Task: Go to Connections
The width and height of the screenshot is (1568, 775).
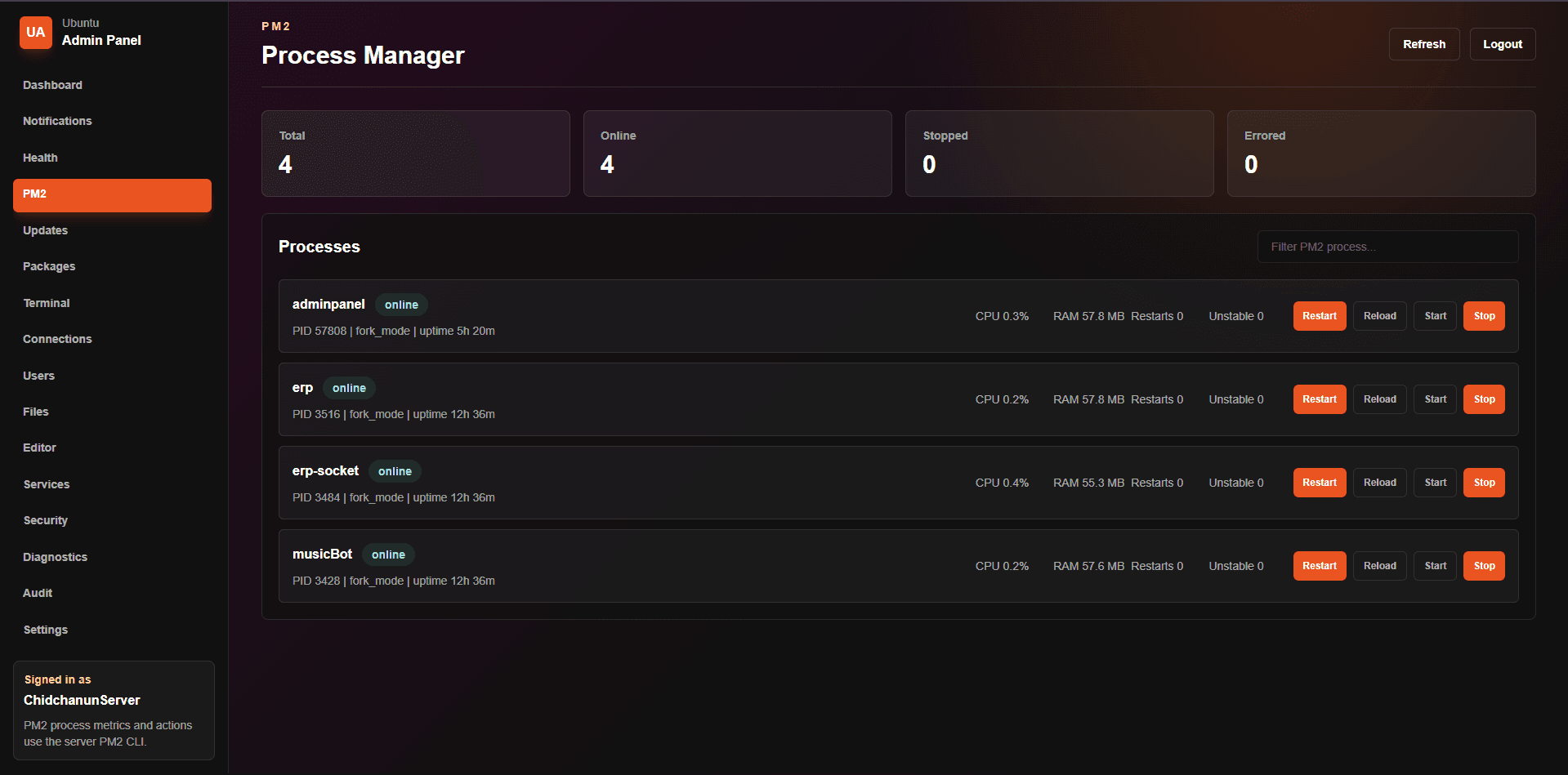Action: click(57, 339)
